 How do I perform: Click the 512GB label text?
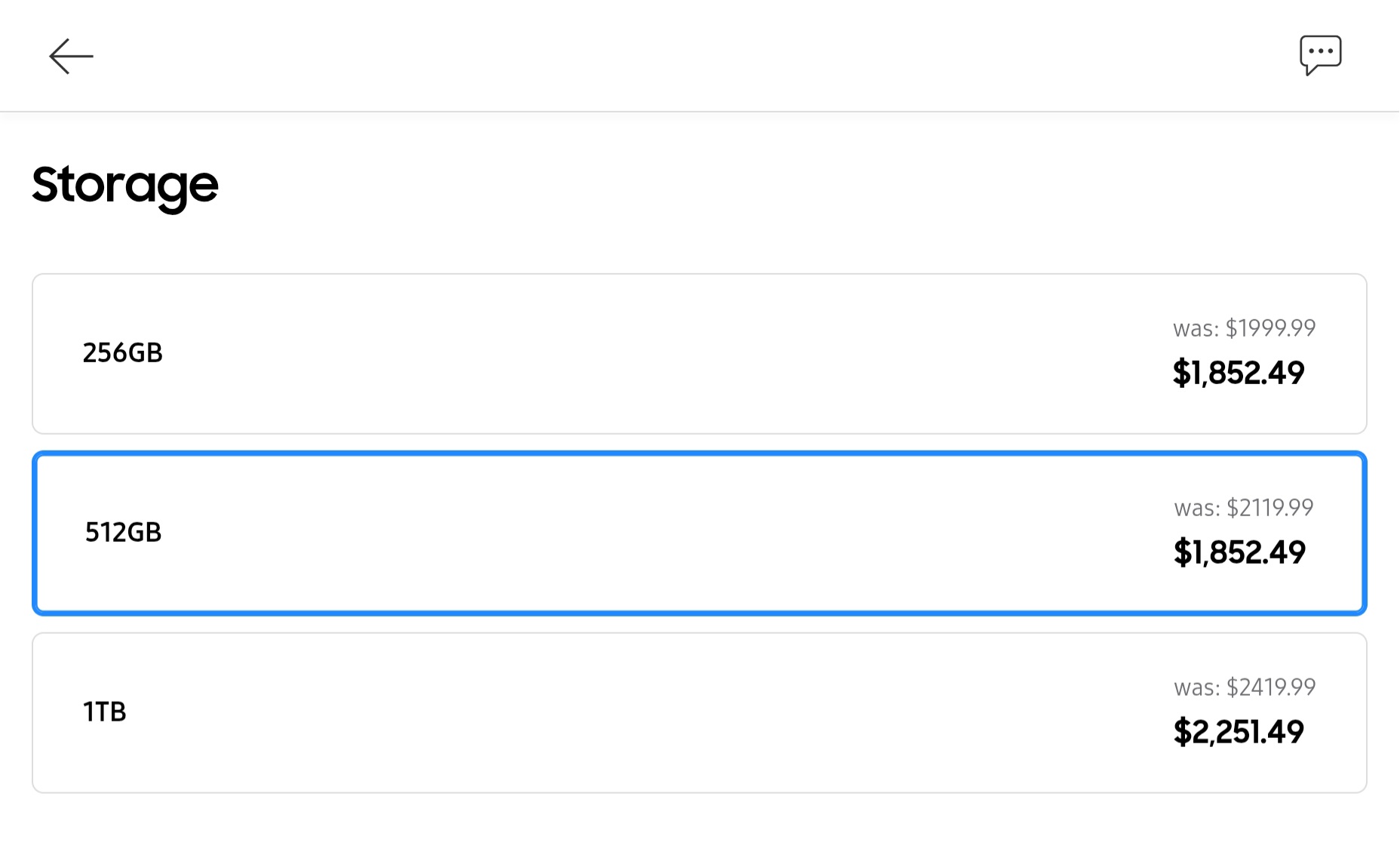click(x=123, y=533)
